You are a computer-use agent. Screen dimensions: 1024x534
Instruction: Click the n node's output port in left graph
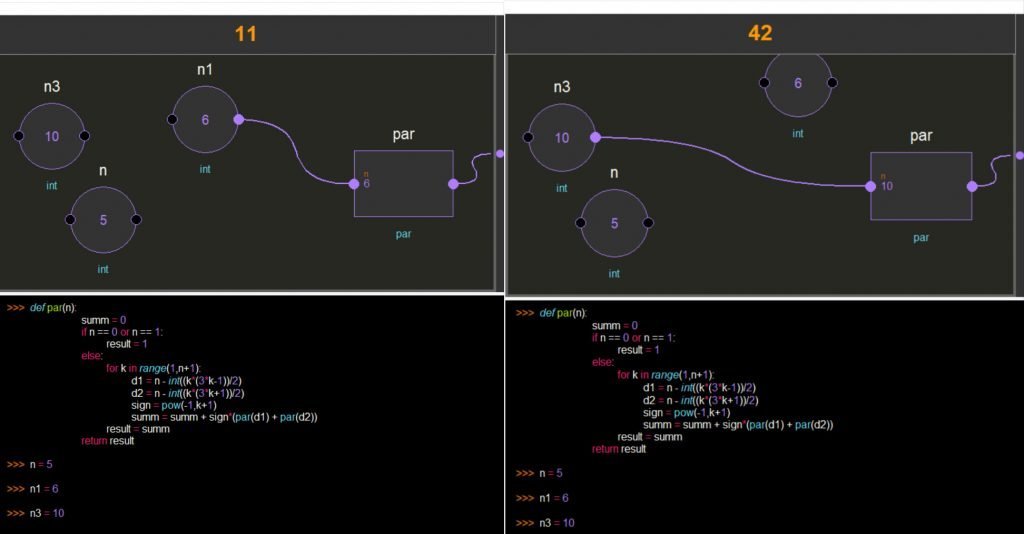coord(136,220)
